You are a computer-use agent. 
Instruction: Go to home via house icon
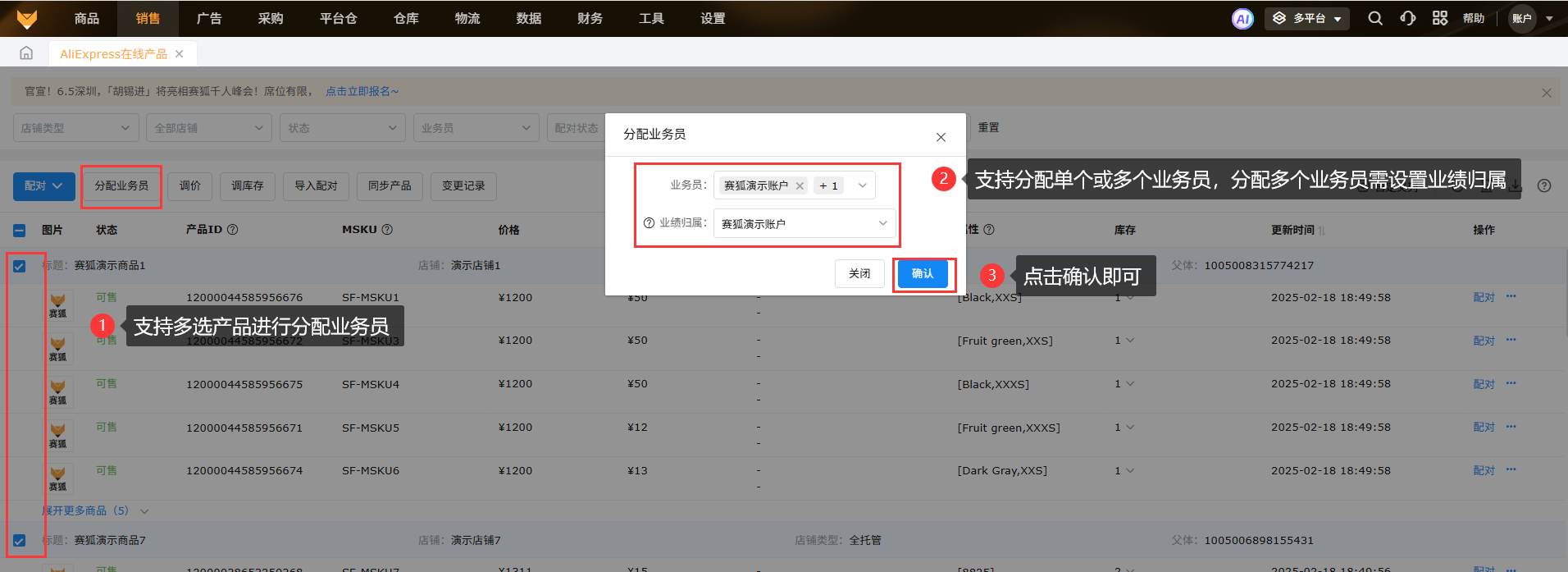(26, 53)
